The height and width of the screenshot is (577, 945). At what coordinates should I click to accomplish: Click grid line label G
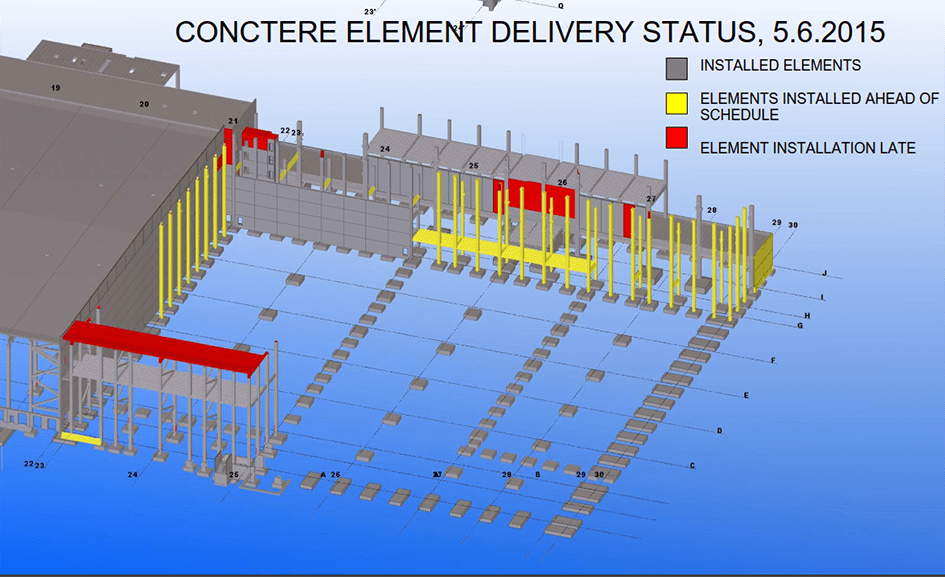pos(800,326)
